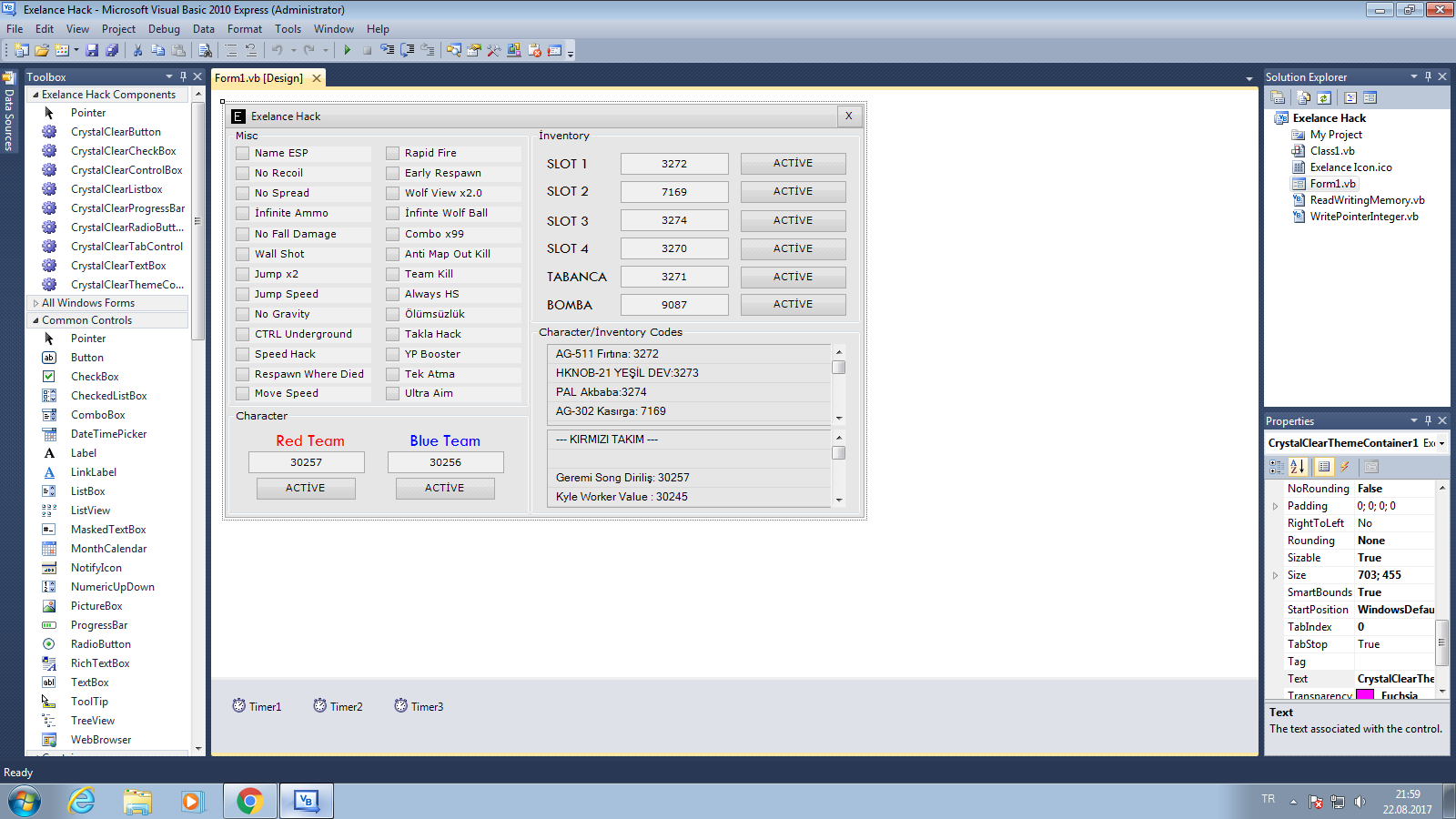Click View Designer icon in Solution Explorer
Image resolution: width=1456 pixels, height=819 pixels.
pyautogui.click(x=1370, y=97)
